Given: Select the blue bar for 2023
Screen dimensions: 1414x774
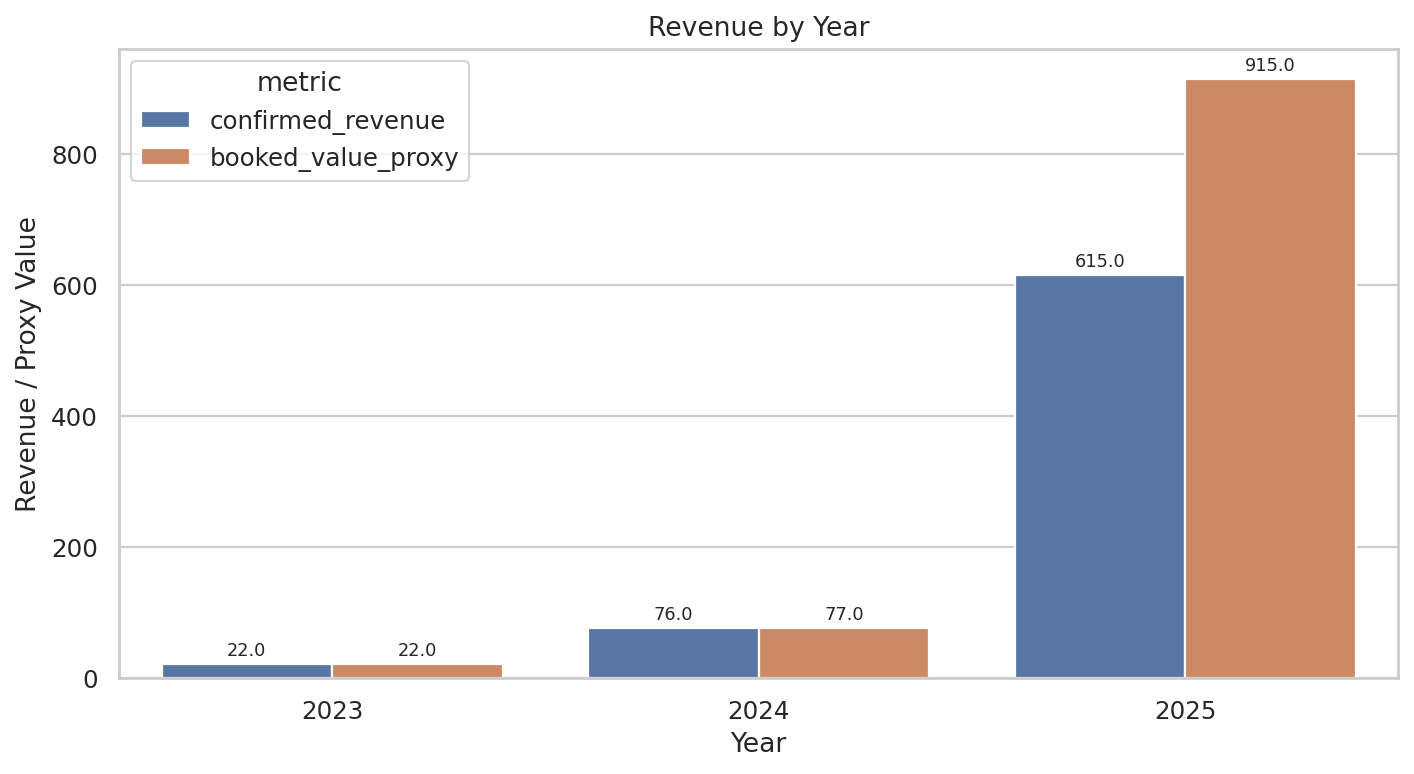Looking at the screenshot, I should point(245,672).
